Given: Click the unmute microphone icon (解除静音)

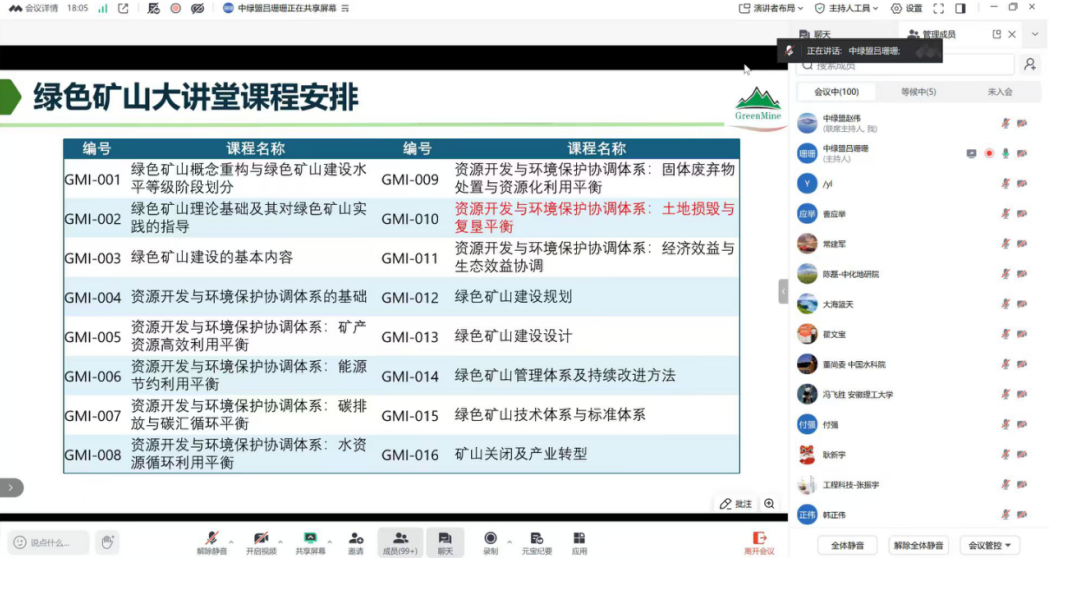Looking at the screenshot, I should click(x=211, y=539).
